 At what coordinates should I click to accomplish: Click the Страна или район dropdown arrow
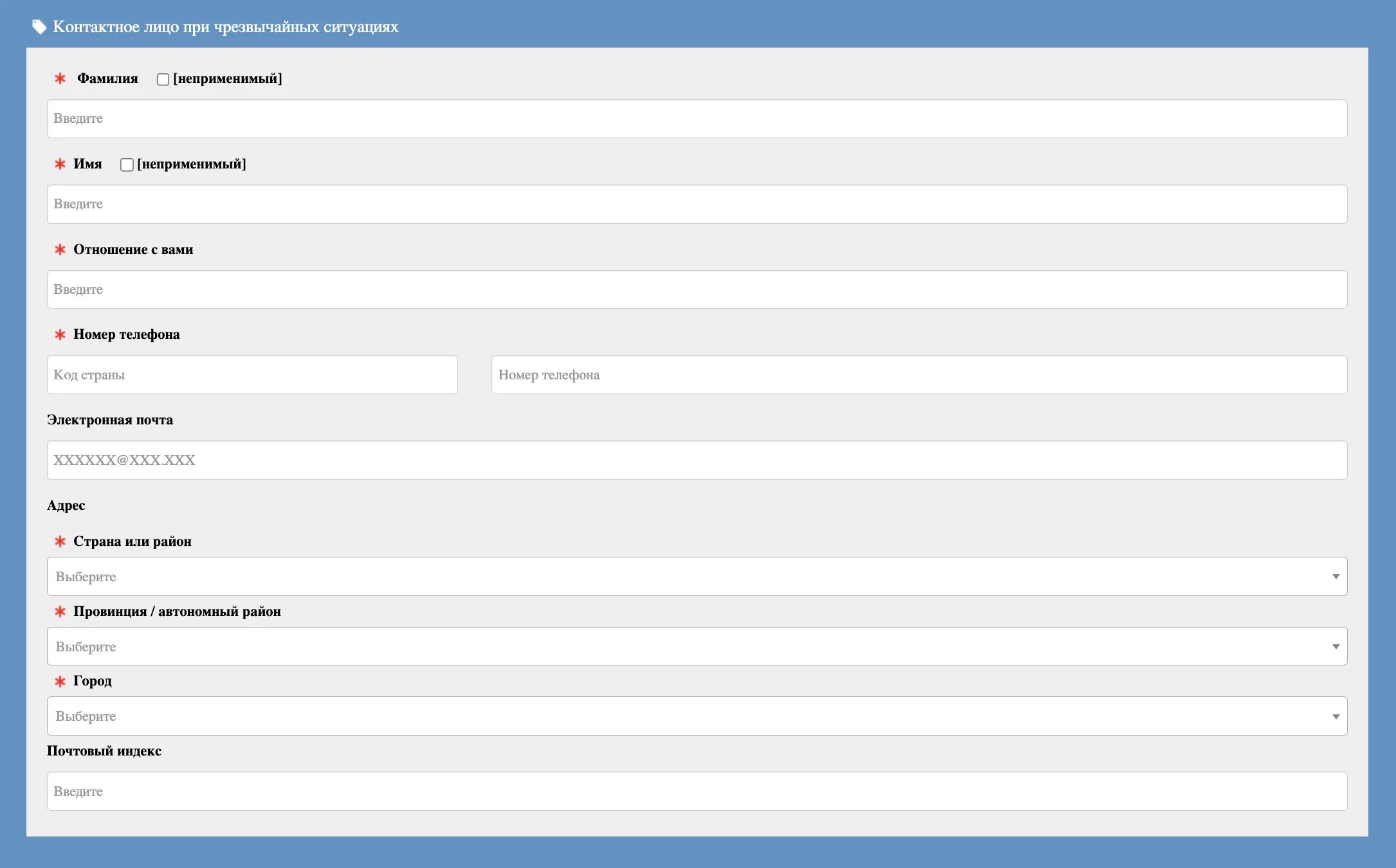click(1336, 577)
